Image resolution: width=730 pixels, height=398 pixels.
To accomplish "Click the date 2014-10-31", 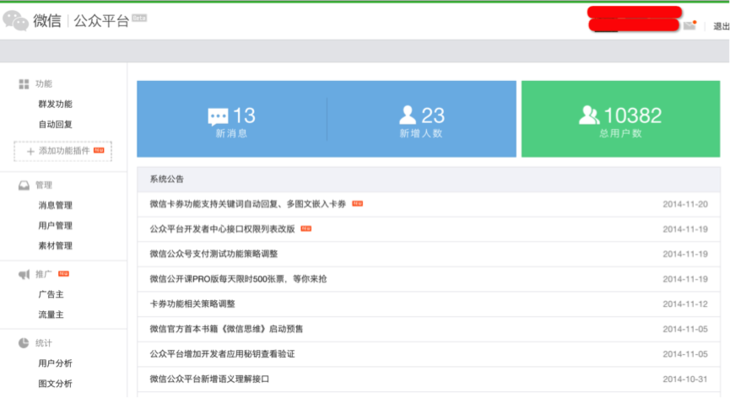I will (x=685, y=379).
